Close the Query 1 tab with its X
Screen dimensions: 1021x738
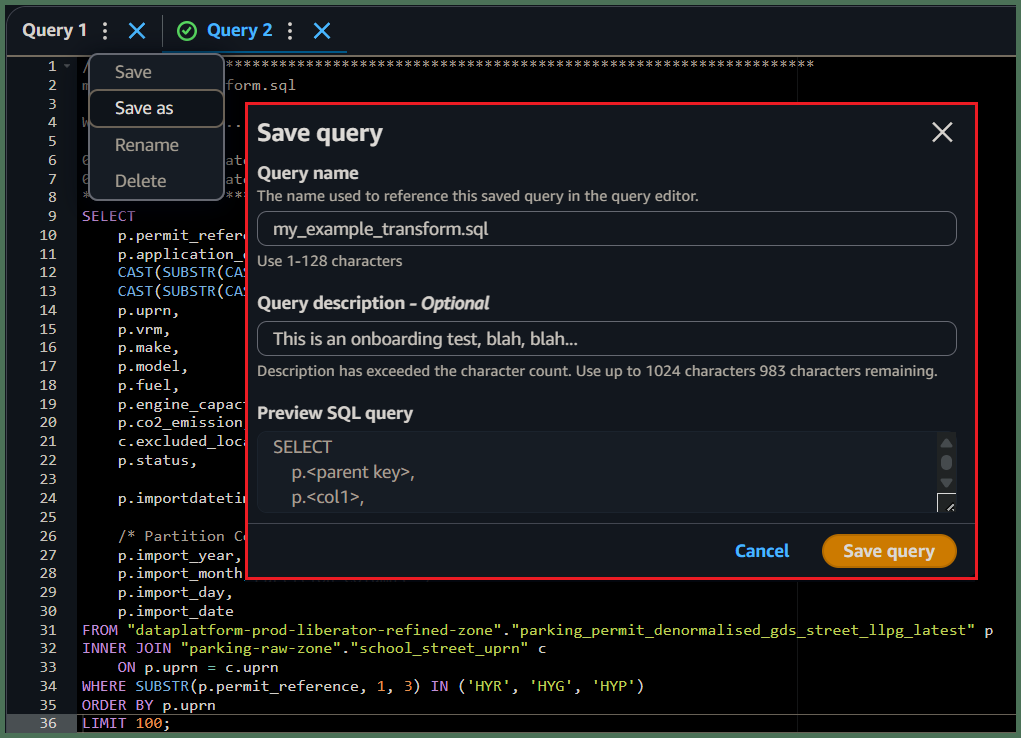point(137,31)
